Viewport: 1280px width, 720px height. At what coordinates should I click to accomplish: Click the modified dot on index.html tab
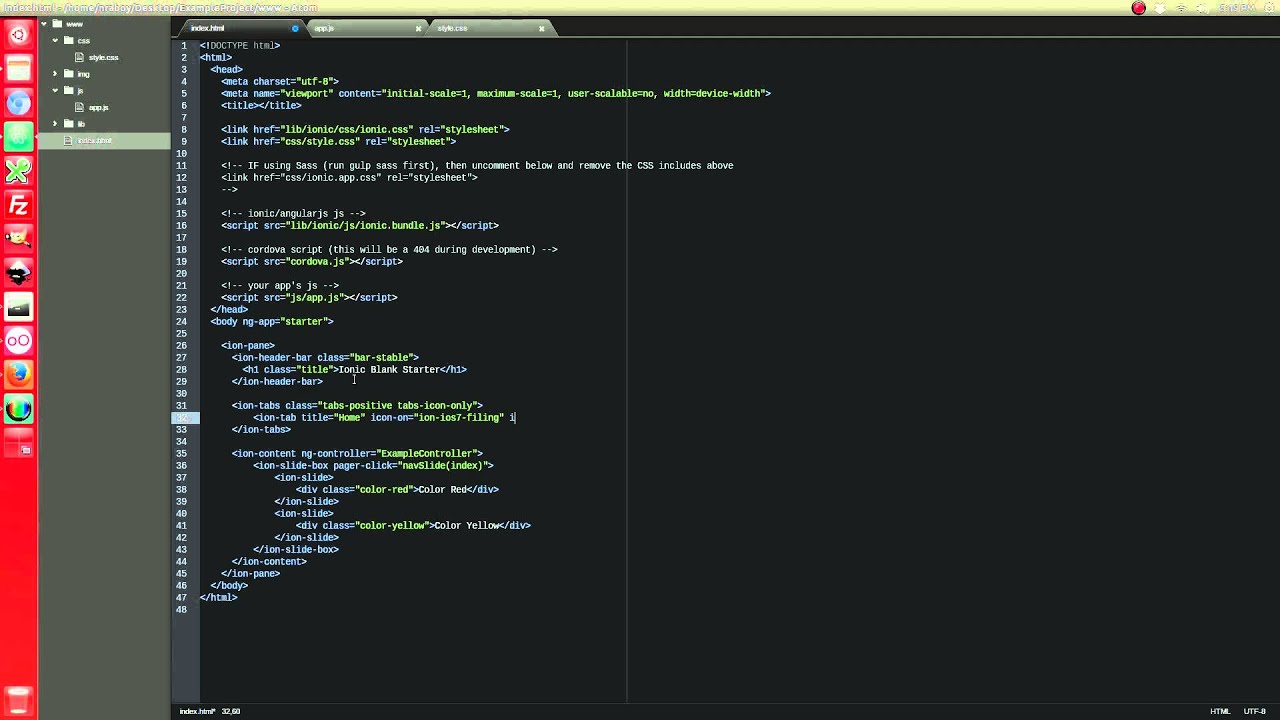point(295,28)
